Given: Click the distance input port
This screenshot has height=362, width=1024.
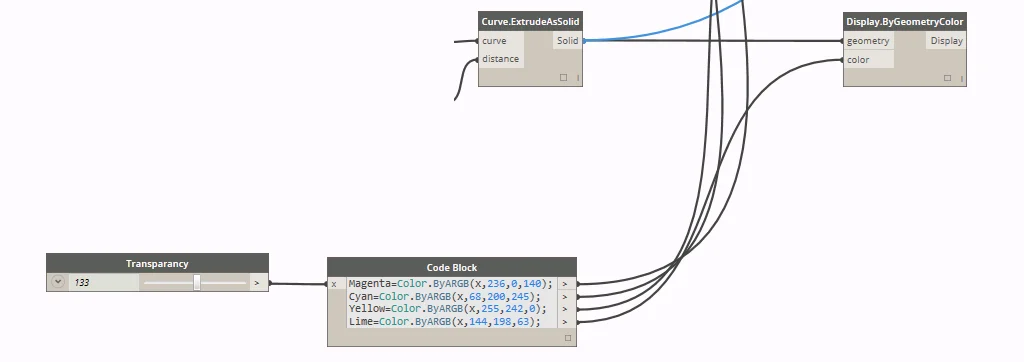Looking at the screenshot, I should [x=501, y=59].
